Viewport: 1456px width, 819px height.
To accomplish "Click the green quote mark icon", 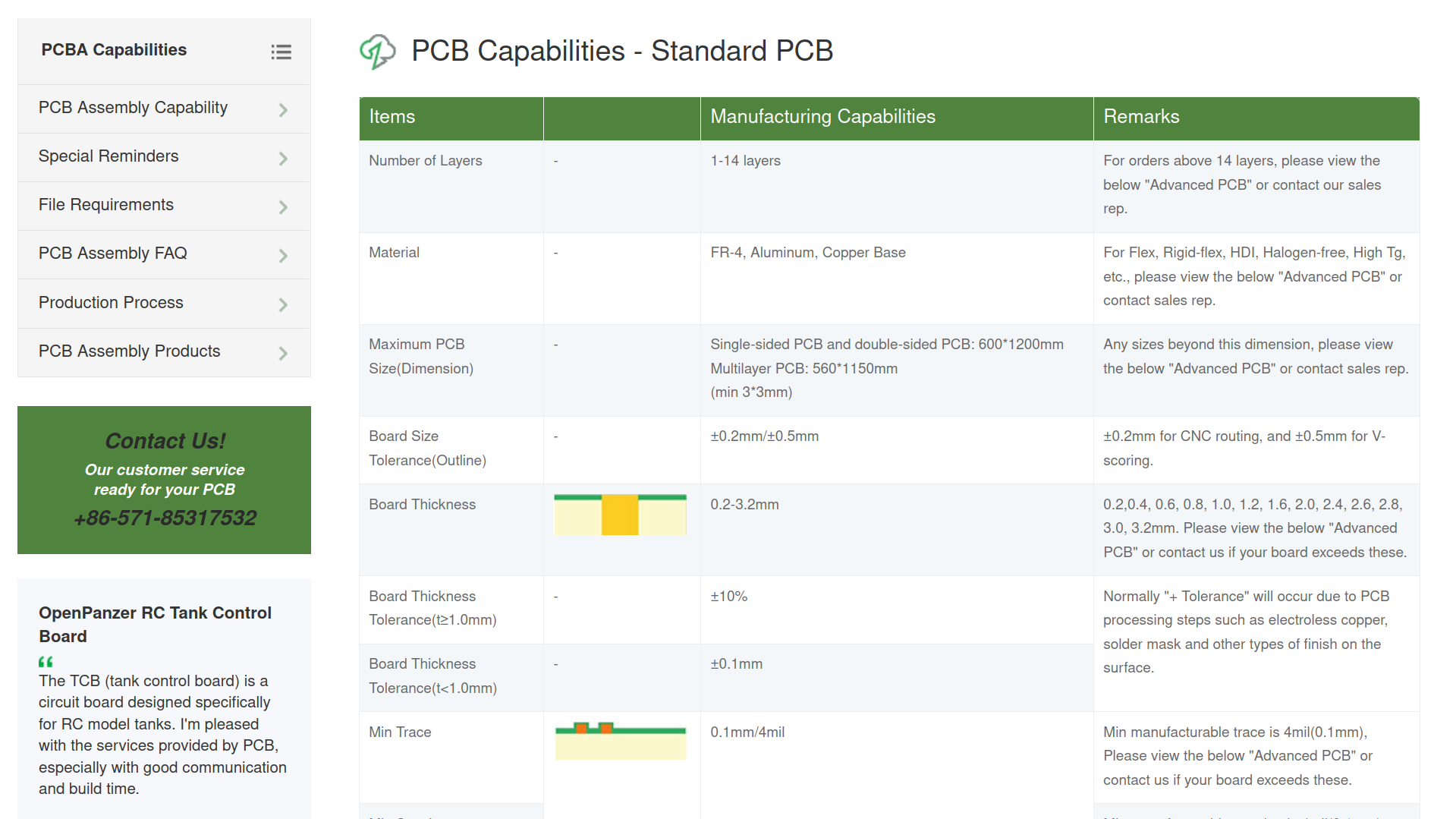I will click(46, 661).
